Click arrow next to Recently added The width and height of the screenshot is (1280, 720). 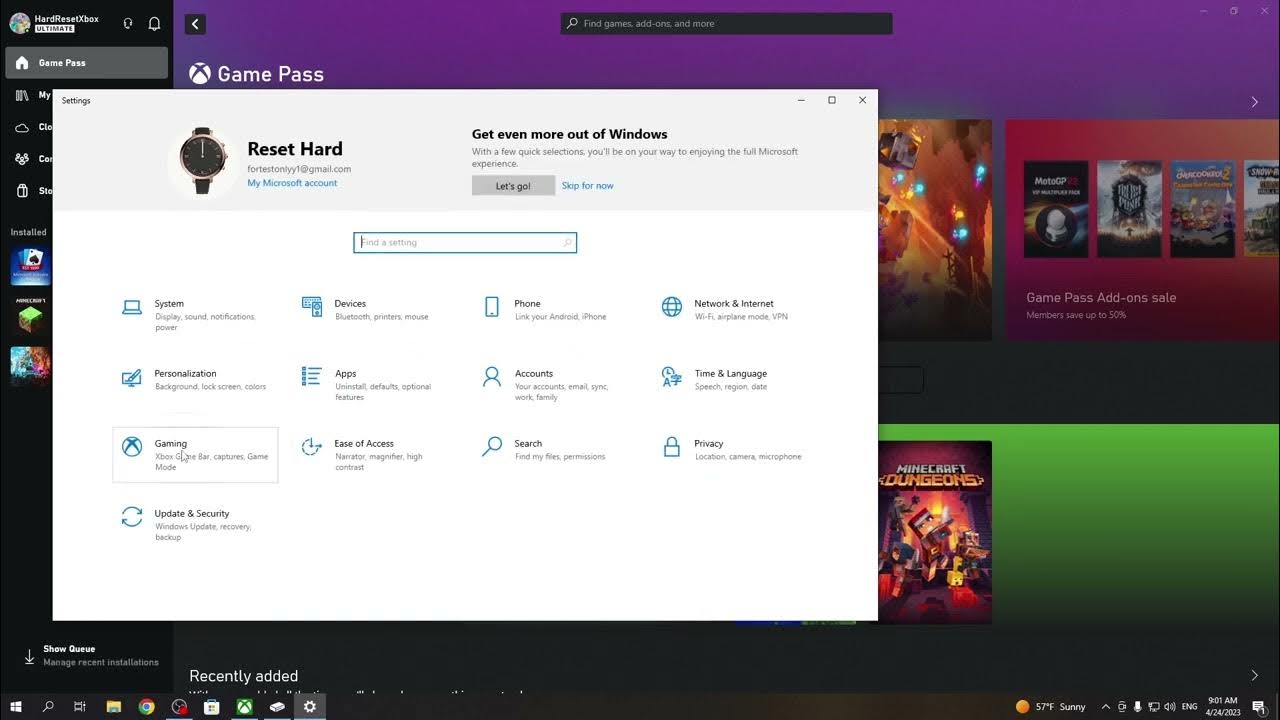coord(1255,676)
